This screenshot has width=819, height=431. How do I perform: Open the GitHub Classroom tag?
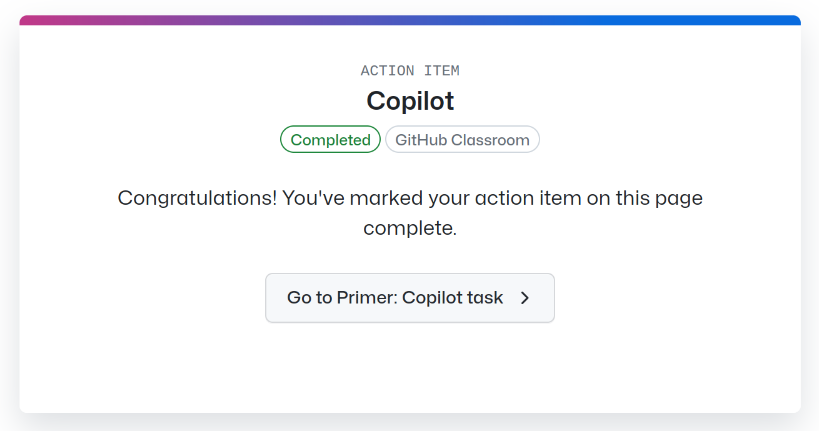(x=462, y=140)
